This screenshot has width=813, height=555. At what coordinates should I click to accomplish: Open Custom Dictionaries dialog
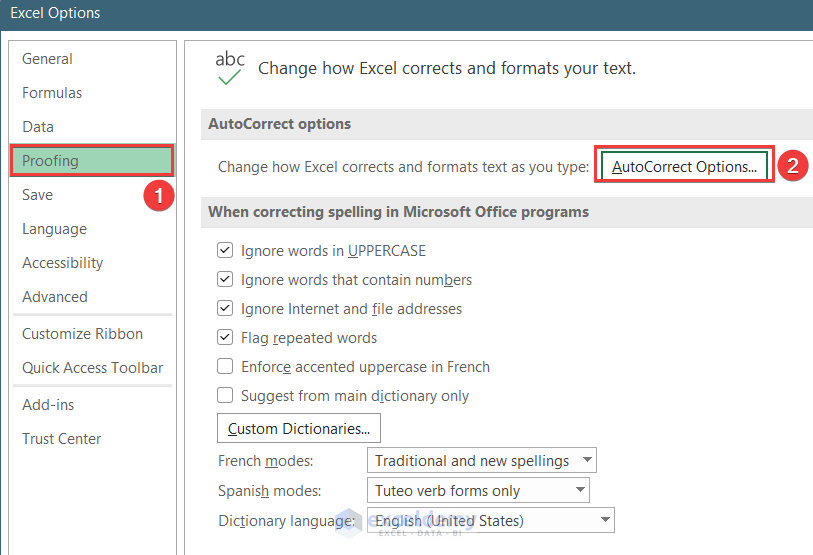click(x=299, y=428)
